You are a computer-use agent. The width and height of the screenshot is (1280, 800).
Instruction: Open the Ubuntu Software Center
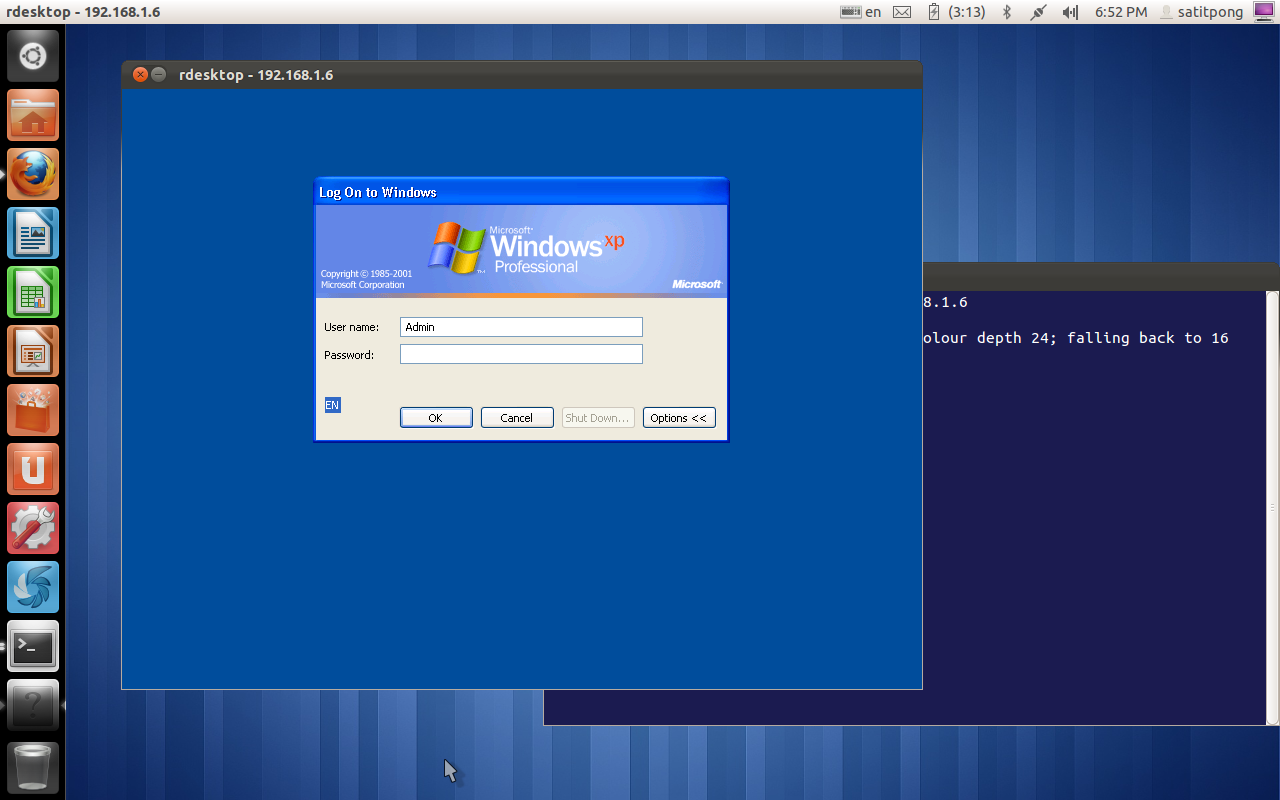click(x=32, y=410)
